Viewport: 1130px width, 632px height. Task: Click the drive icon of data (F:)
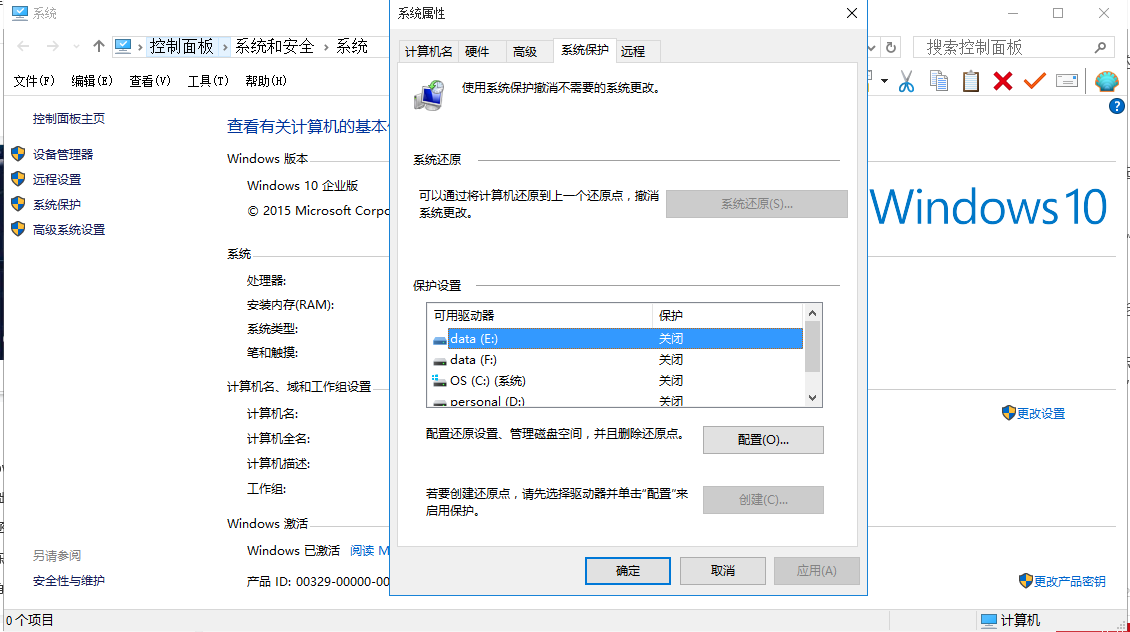click(440, 360)
